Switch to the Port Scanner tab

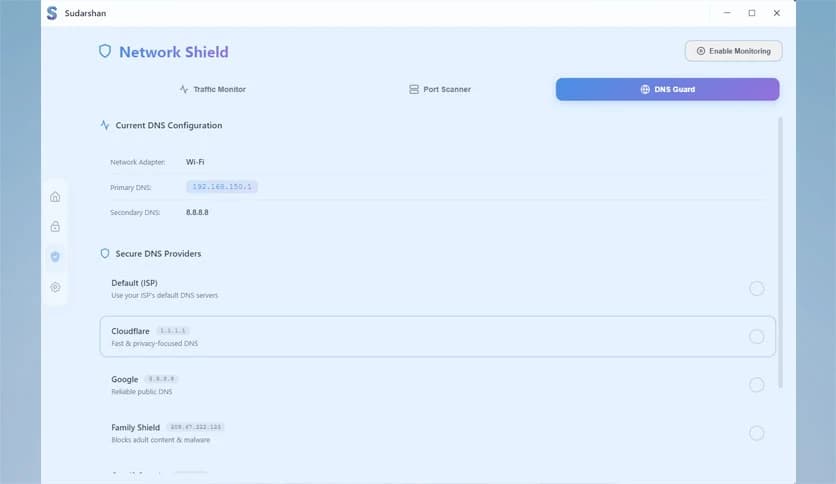click(x=440, y=89)
